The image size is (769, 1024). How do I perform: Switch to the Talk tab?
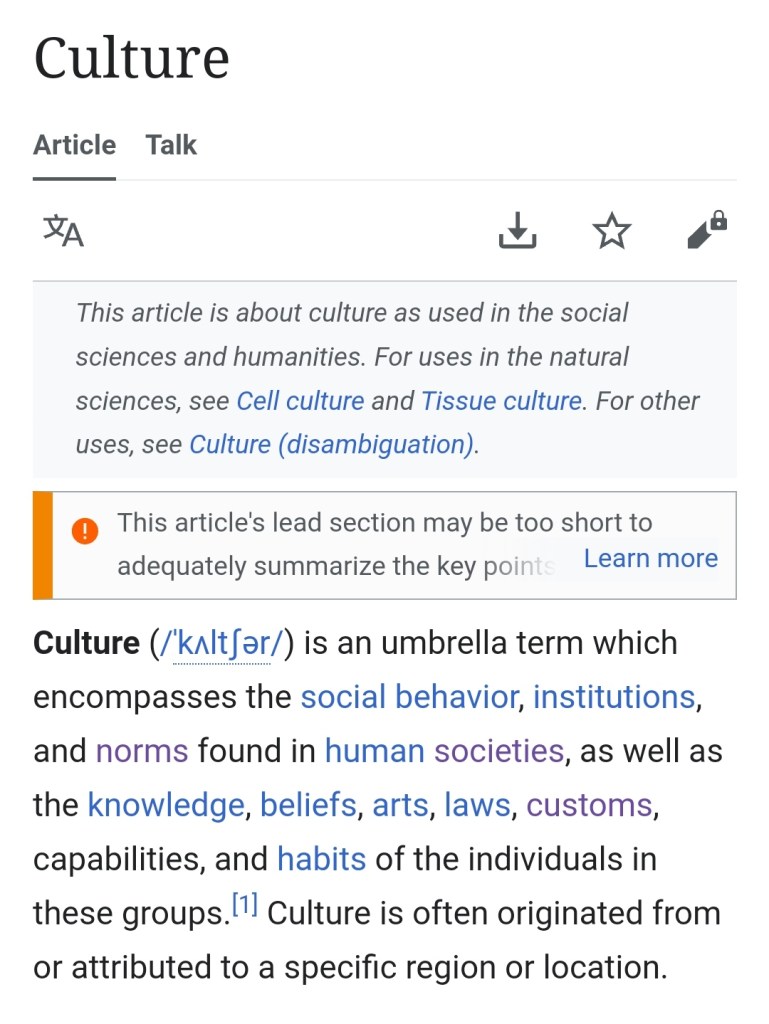(x=171, y=145)
